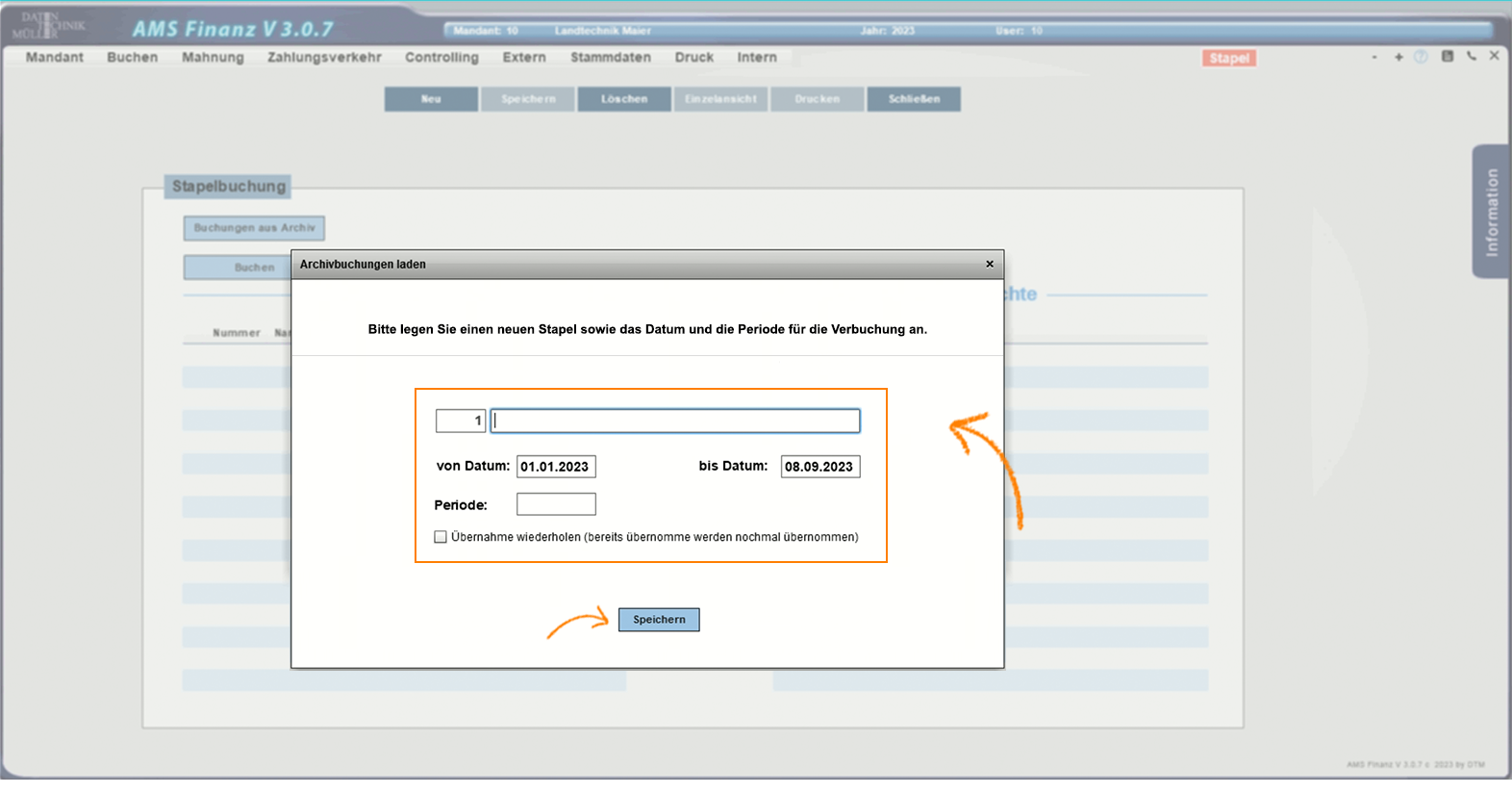Click the help question mark icon
Screen dimensions: 1512x794
(x=1421, y=57)
